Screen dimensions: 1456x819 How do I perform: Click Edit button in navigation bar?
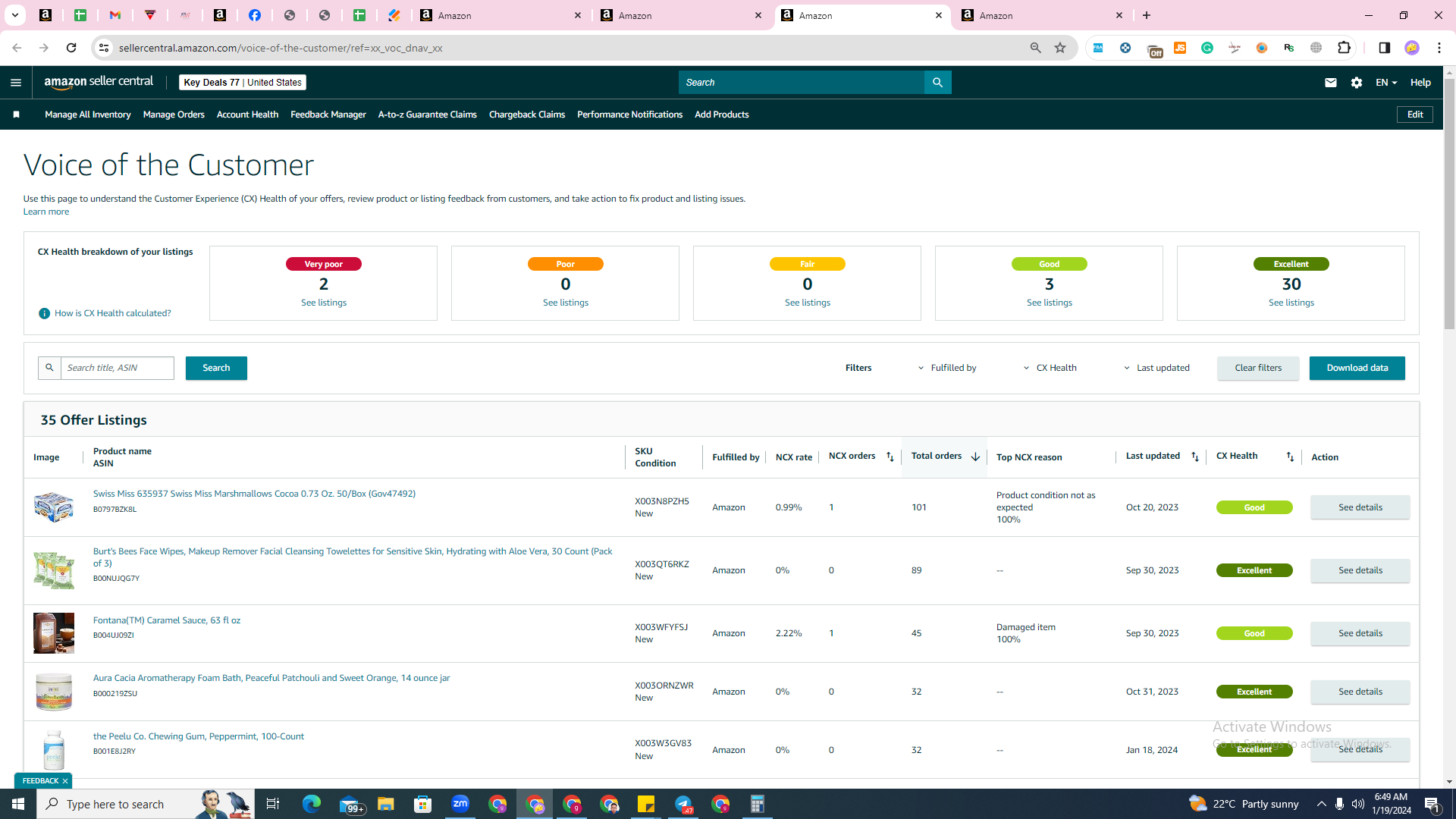[x=1415, y=115]
